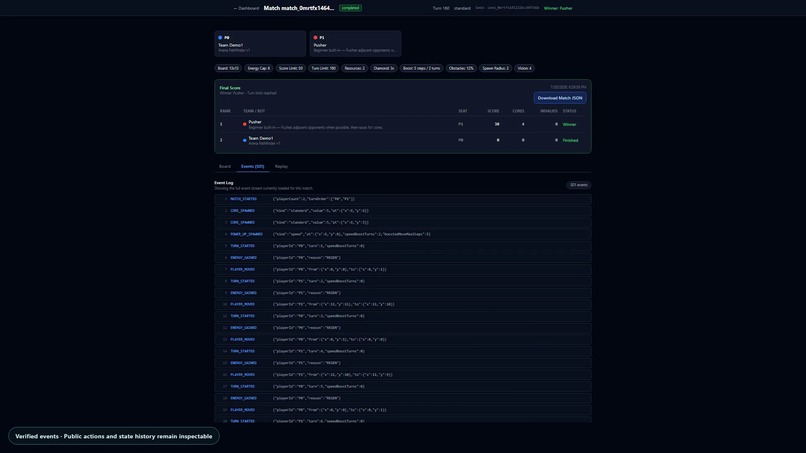Click the green completed status badge
This screenshot has width=806, height=453.
tap(350, 8)
